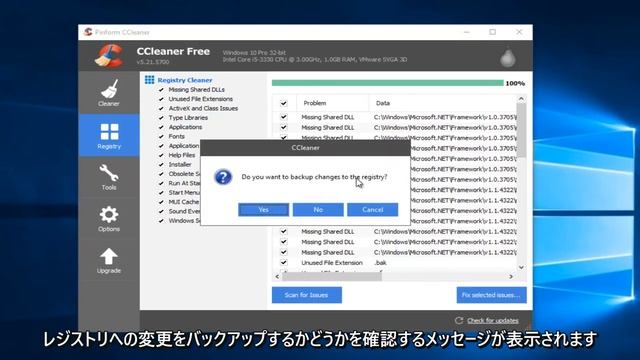Click the CCleaner logo in header
Screen dimensions: 640x360
109,56
